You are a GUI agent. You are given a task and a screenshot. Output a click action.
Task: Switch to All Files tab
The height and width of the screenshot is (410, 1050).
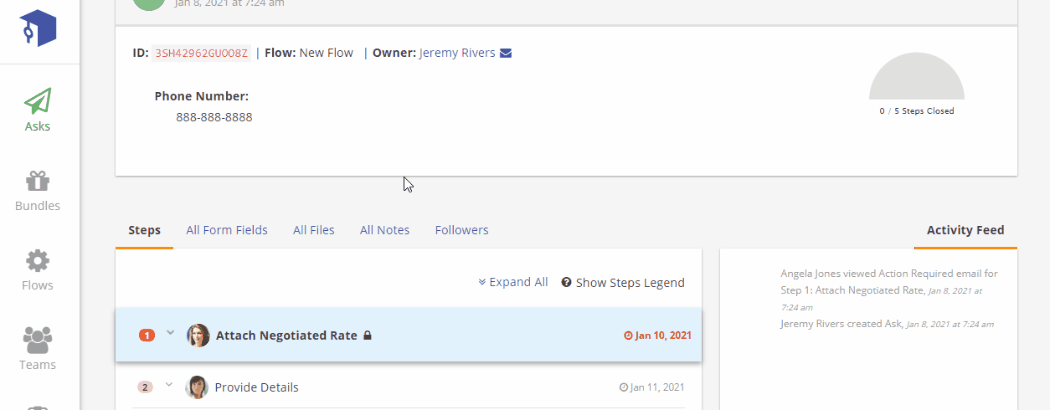pyautogui.click(x=314, y=230)
